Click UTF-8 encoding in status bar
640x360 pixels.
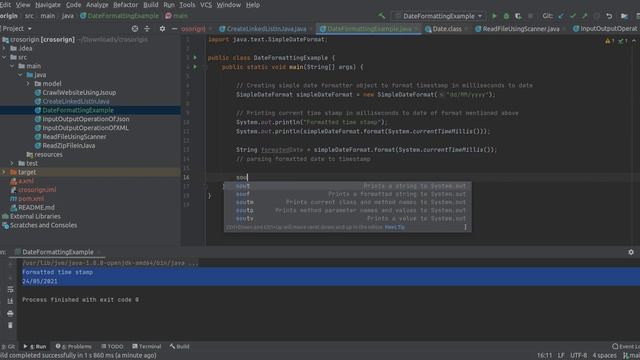[578, 356]
